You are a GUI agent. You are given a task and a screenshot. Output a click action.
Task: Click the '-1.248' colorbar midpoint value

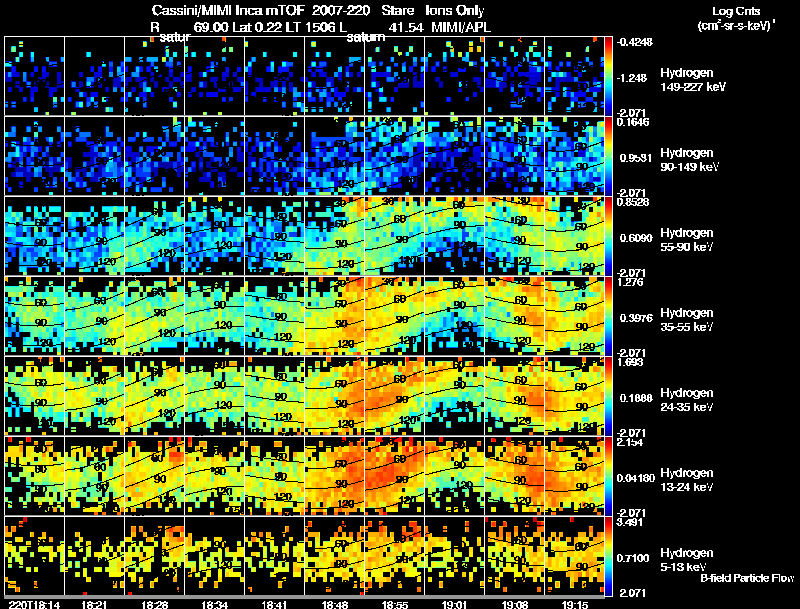[632, 78]
